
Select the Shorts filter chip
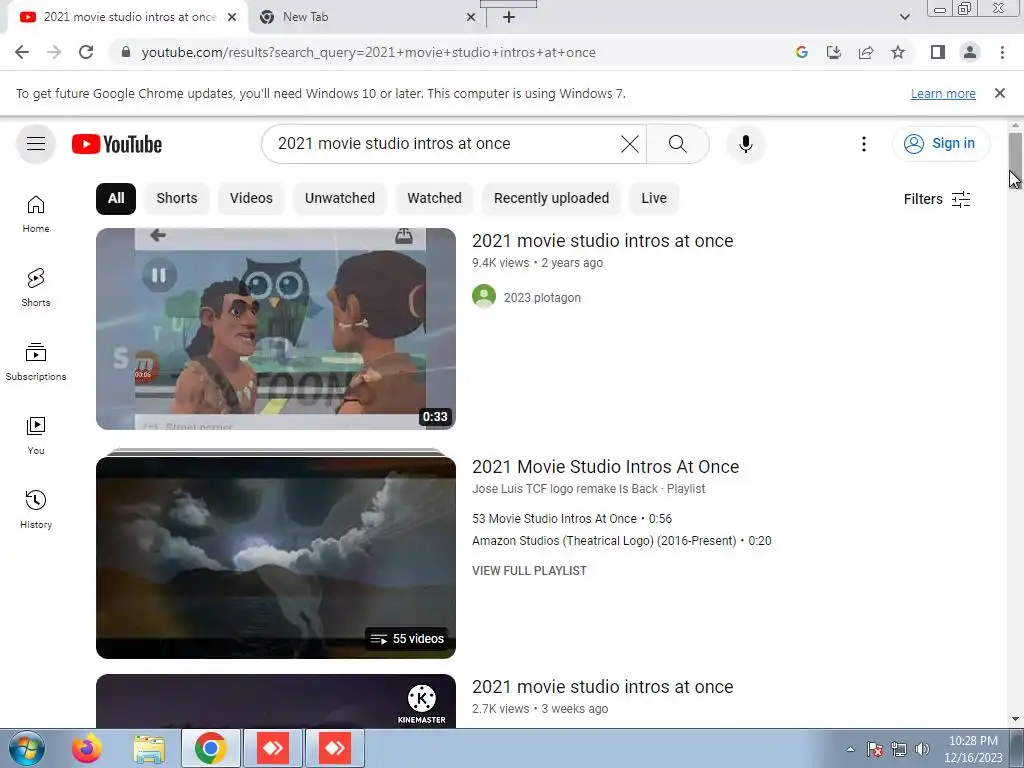pos(177,199)
